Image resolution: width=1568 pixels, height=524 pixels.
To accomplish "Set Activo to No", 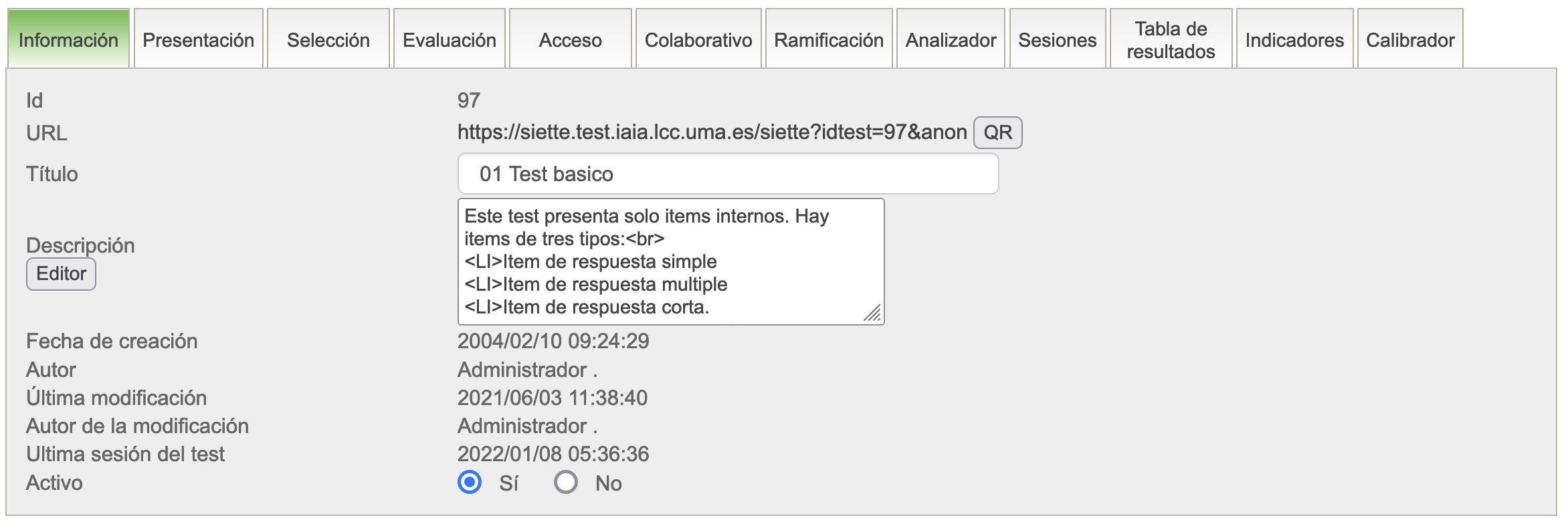I will pos(566,482).
